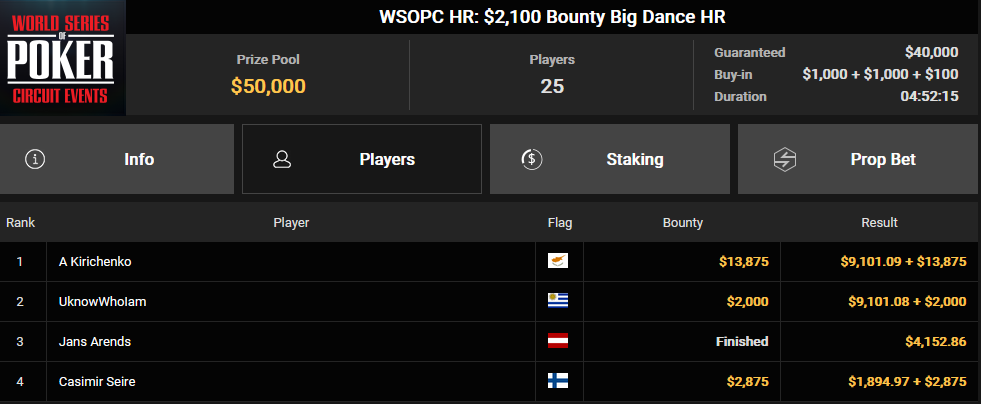Viewport: 981px width, 404px height.
Task: Open the Prop Bet tab
Action: pyautogui.click(x=859, y=159)
